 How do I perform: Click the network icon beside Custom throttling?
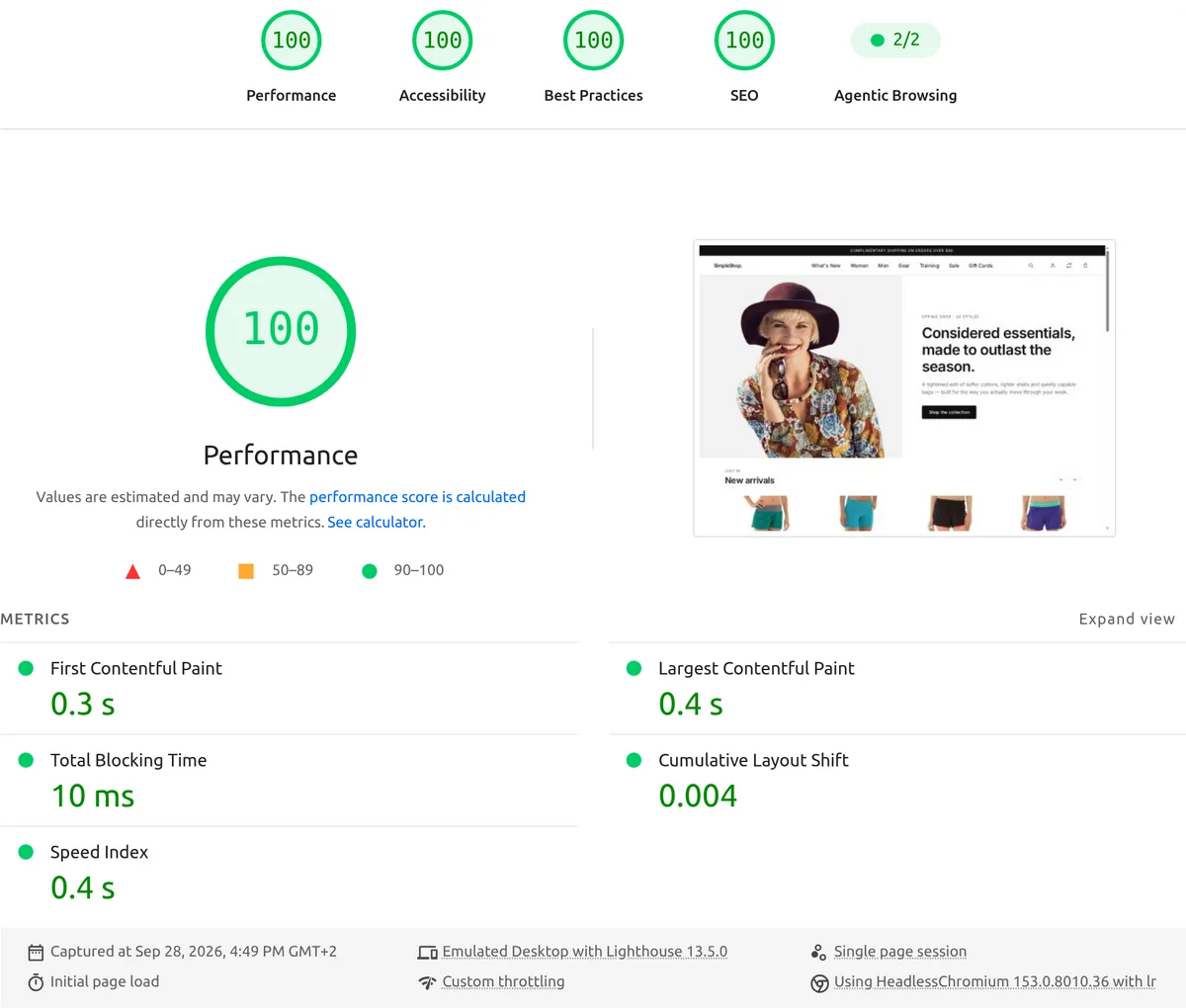pyautogui.click(x=427, y=982)
